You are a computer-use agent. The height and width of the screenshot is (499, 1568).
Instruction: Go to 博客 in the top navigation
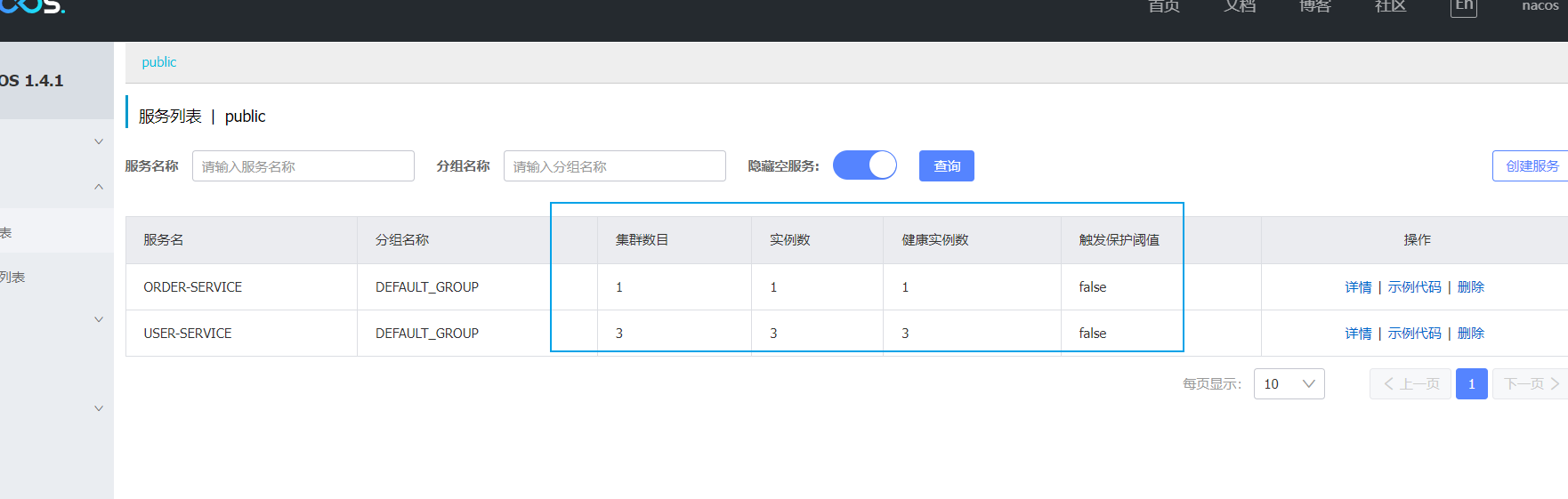(x=1314, y=7)
